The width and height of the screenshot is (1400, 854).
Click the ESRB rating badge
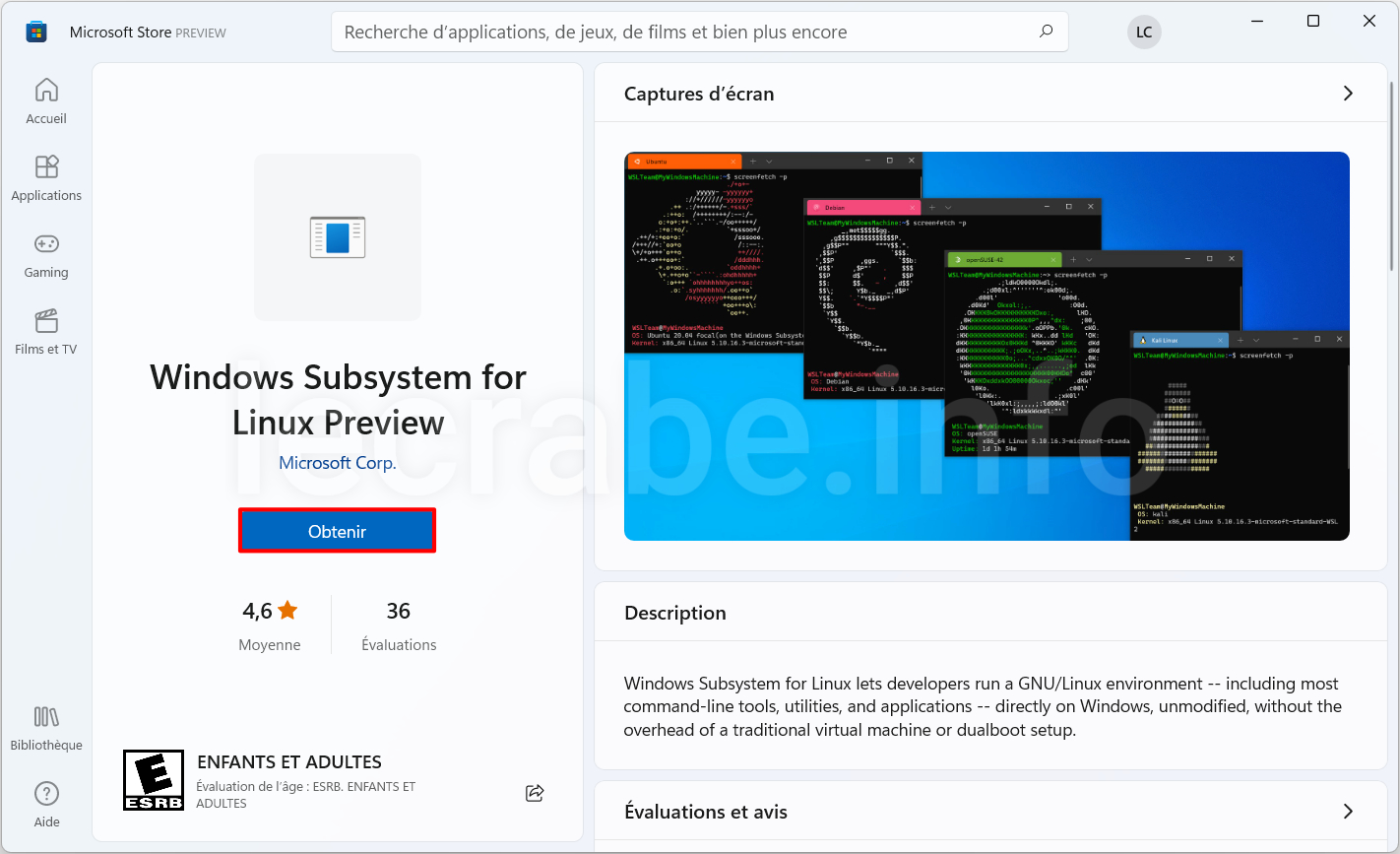click(x=154, y=780)
